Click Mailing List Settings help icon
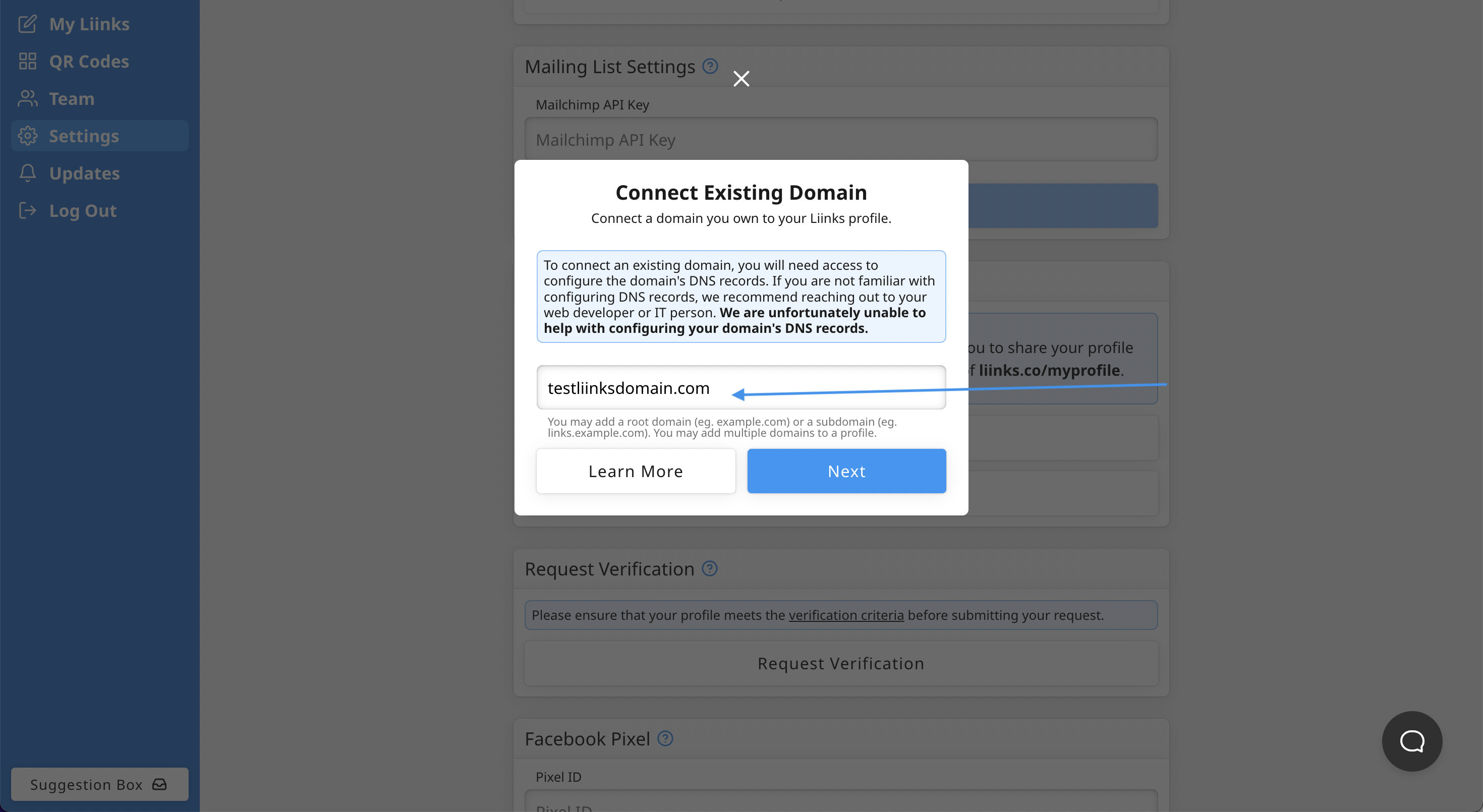Screen dimensions: 1483x812 tap(710, 66)
